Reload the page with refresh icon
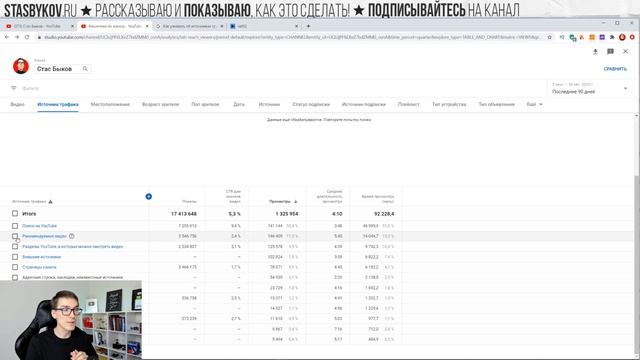640x360 pixels. click(27, 37)
